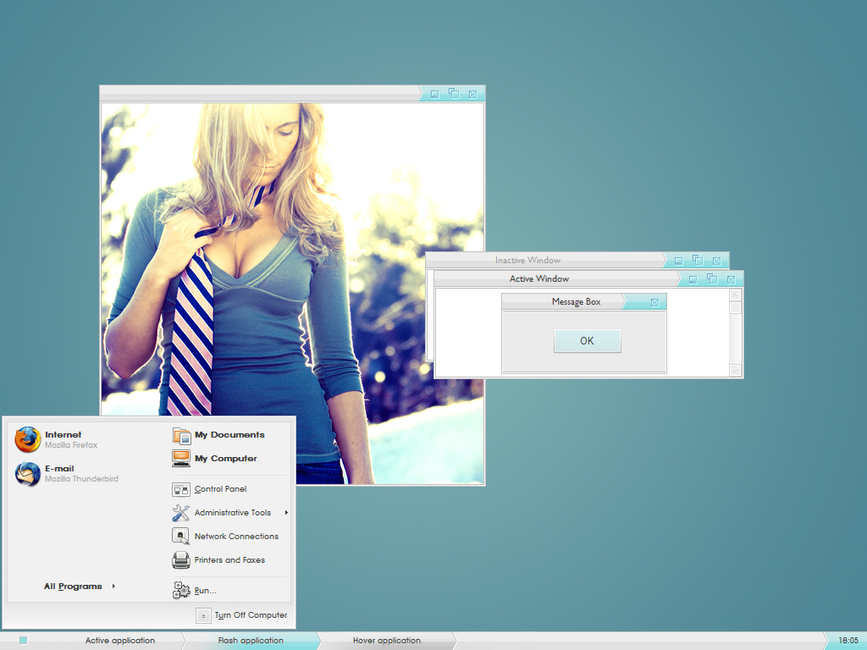
Task: Expand the Administrative Tools submenu arrow
Action: click(286, 513)
